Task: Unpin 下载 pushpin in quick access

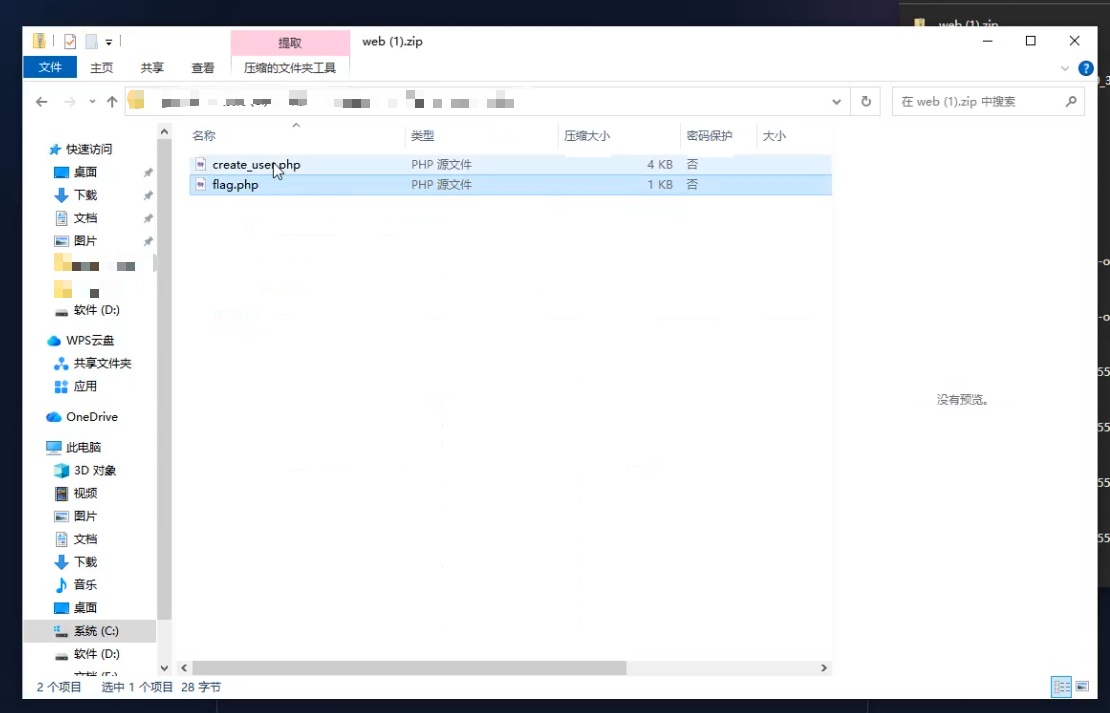Action: (148, 195)
